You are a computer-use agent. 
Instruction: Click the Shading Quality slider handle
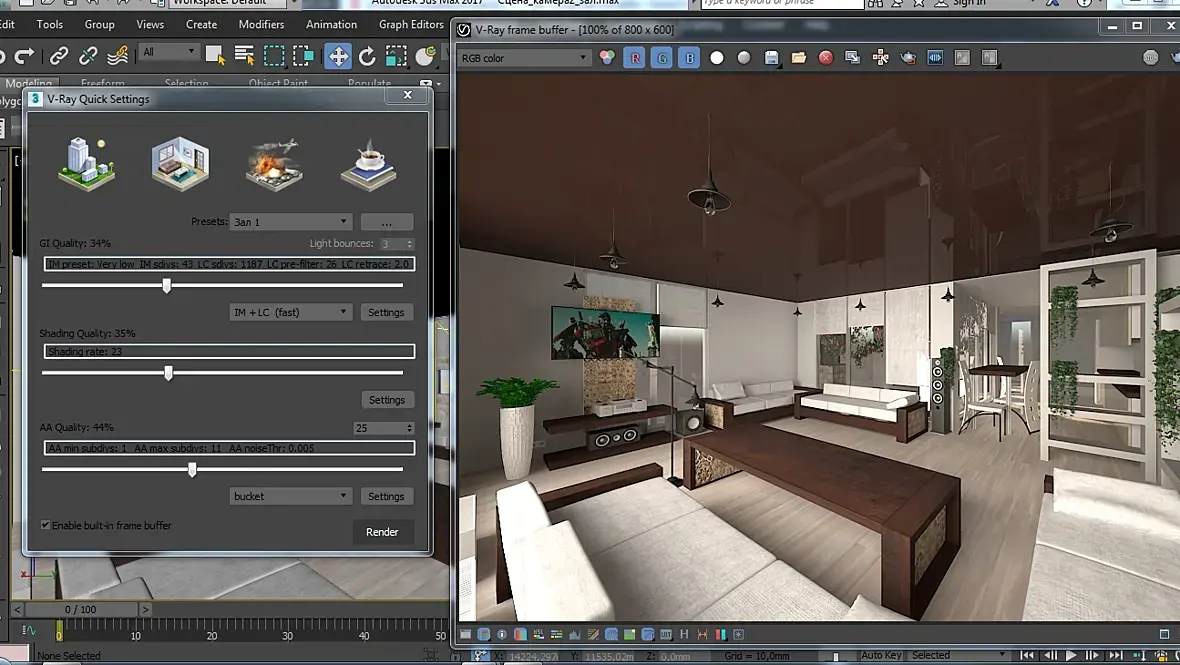tap(169, 373)
